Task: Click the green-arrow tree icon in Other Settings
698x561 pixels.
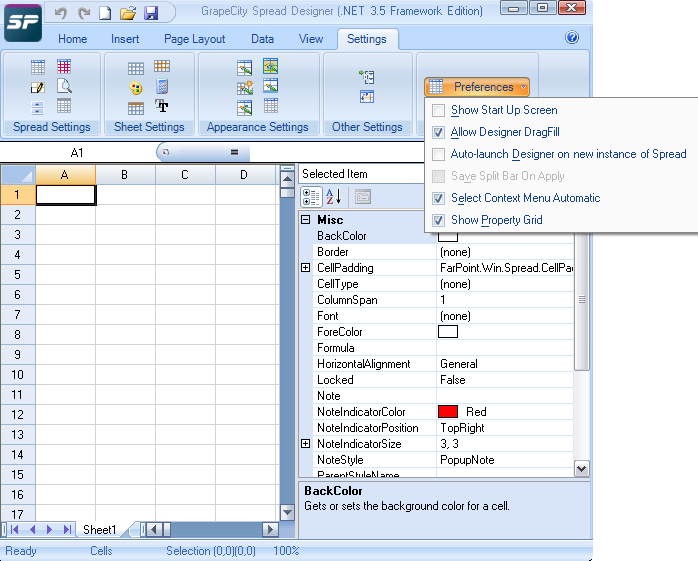Action: click(x=367, y=77)
